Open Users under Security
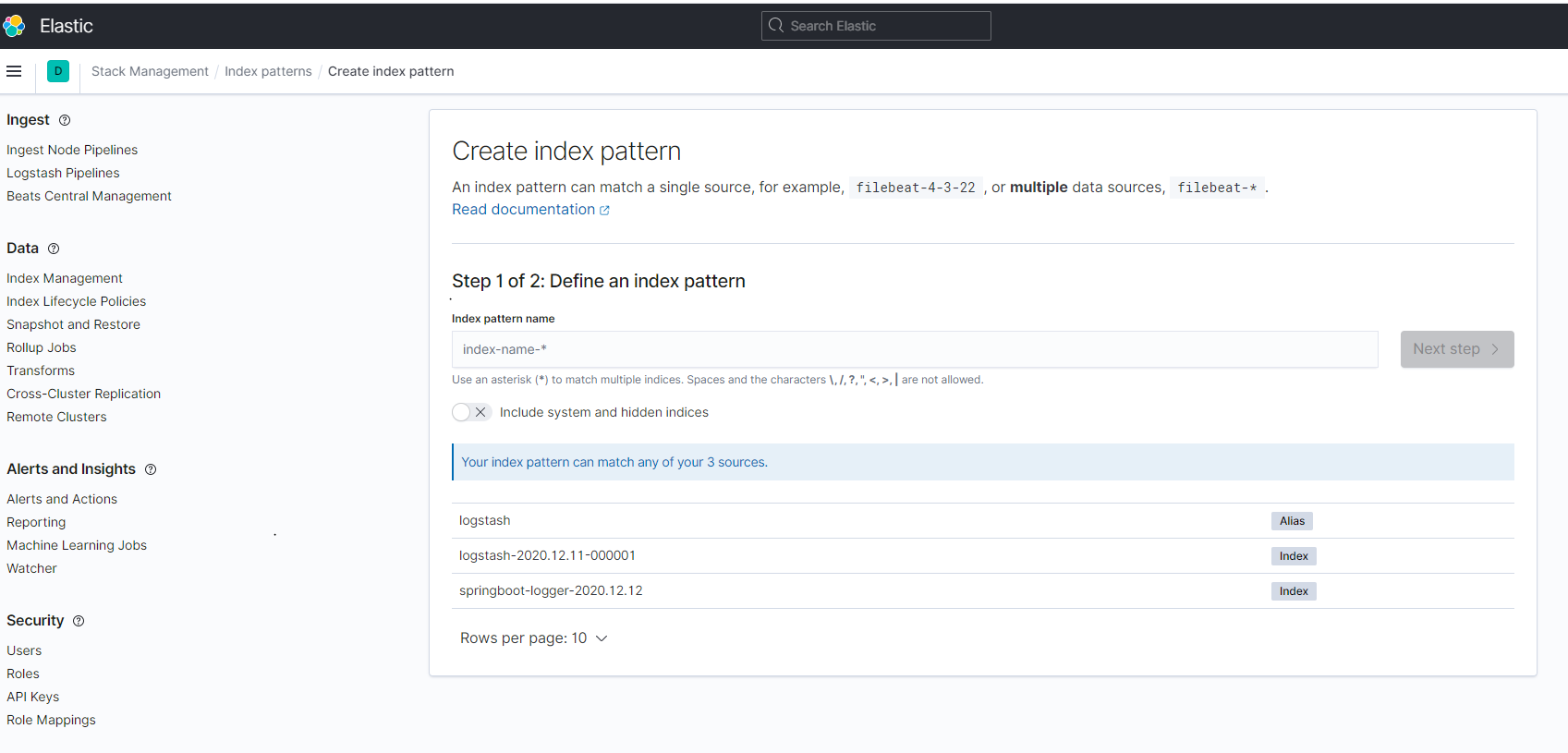The width and height of the screenshot is (1568, 753). coord(24,650)
